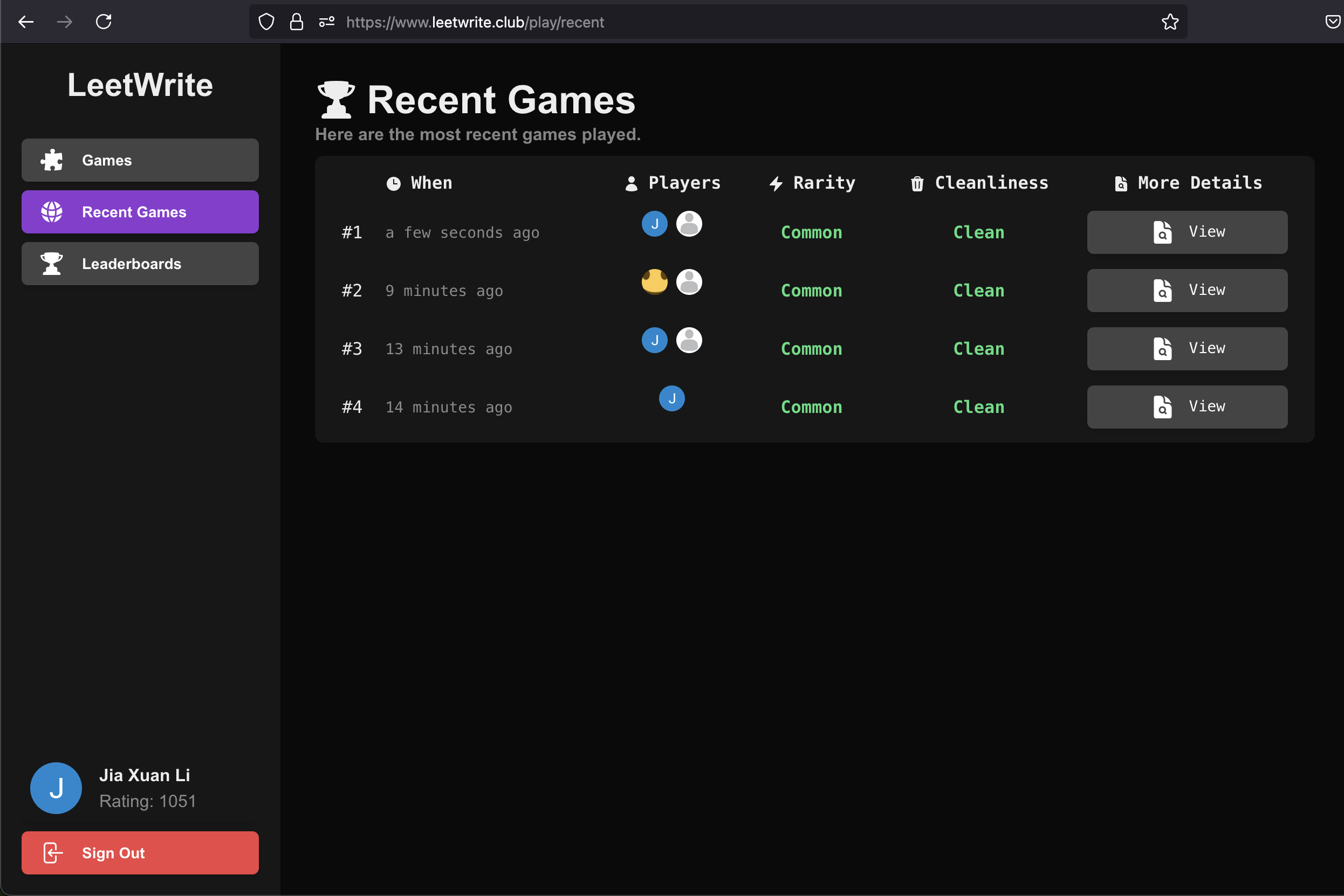Reload the page with the refresh icon
Image resolution: width=1344 pixels, height=896 pixels.
point(104,22)
